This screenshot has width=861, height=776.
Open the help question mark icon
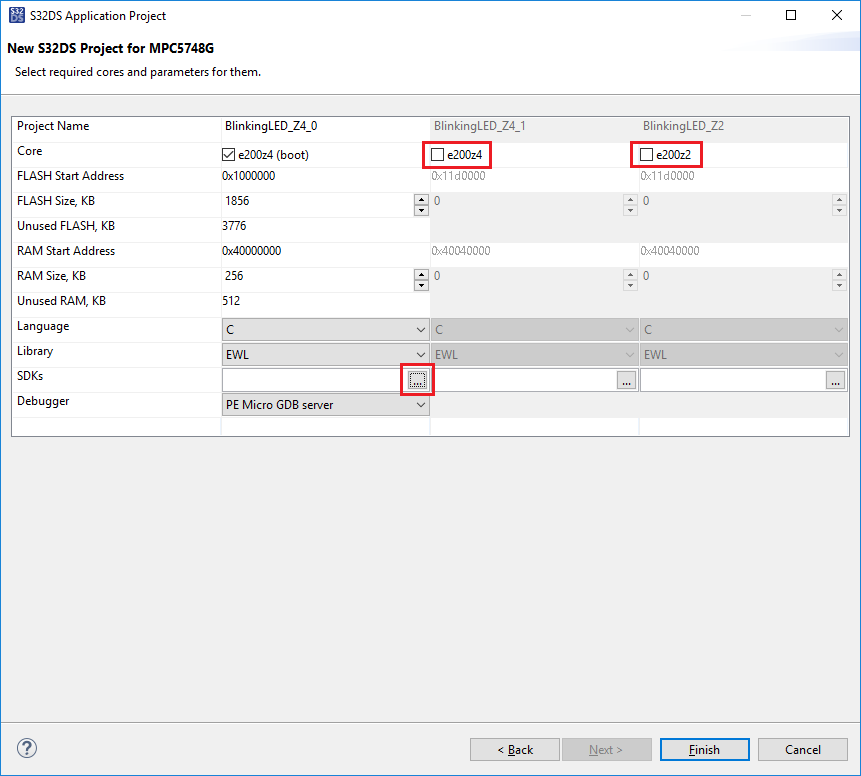(27, 748)
